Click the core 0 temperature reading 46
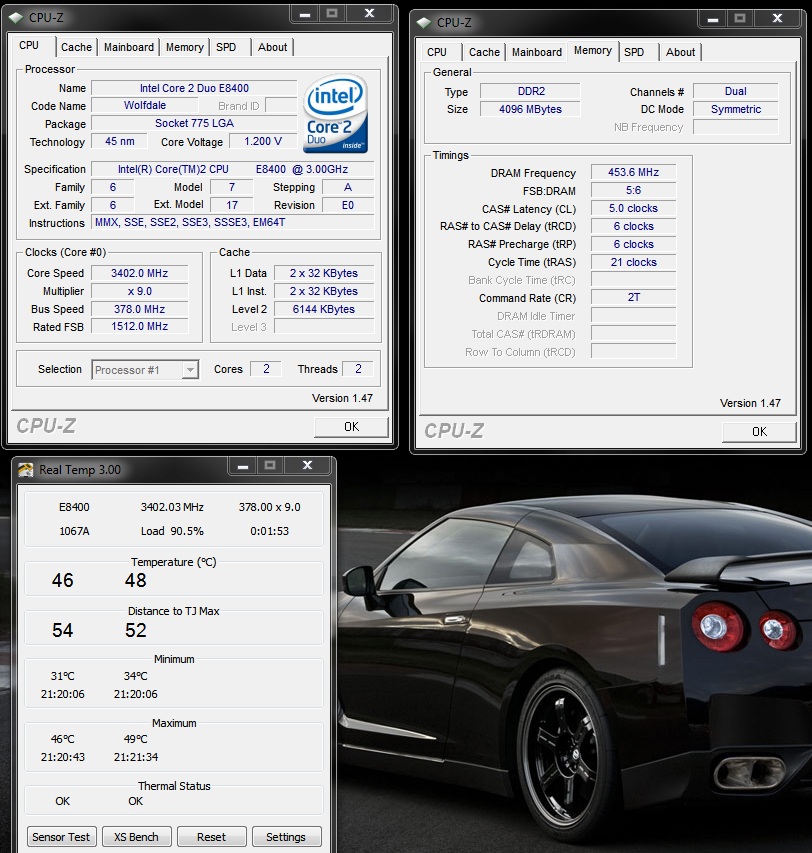This screenshot has width=812, height=853. [x=63, y=580]
